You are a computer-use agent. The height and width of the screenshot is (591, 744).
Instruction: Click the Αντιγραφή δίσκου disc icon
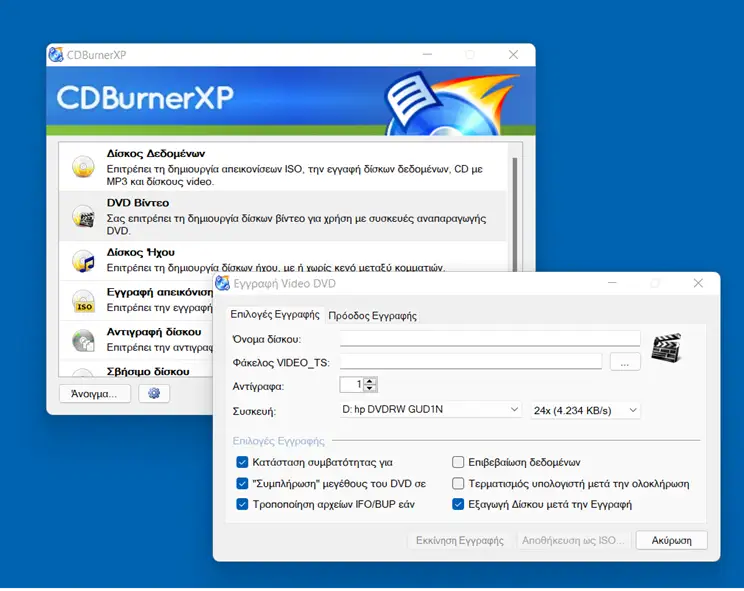[x=84, y=341]
